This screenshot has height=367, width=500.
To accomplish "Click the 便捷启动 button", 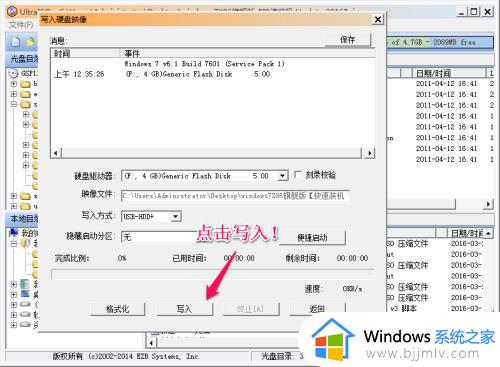I will coord(312,238).
